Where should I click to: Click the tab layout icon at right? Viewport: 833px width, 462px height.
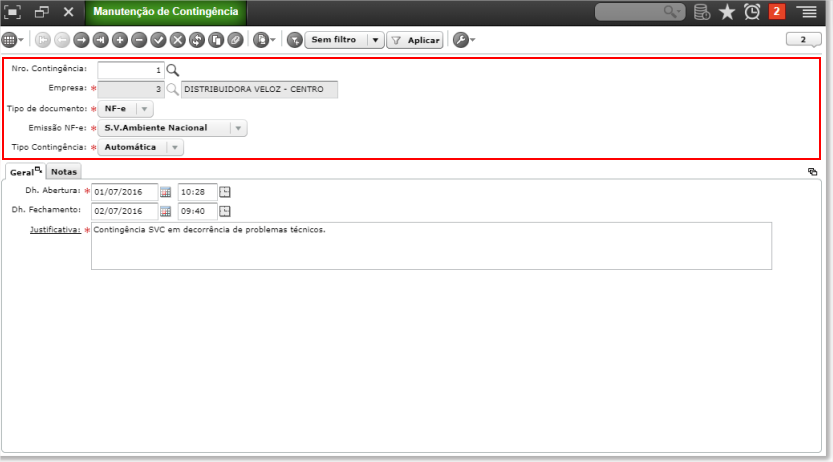coord(812,172)
